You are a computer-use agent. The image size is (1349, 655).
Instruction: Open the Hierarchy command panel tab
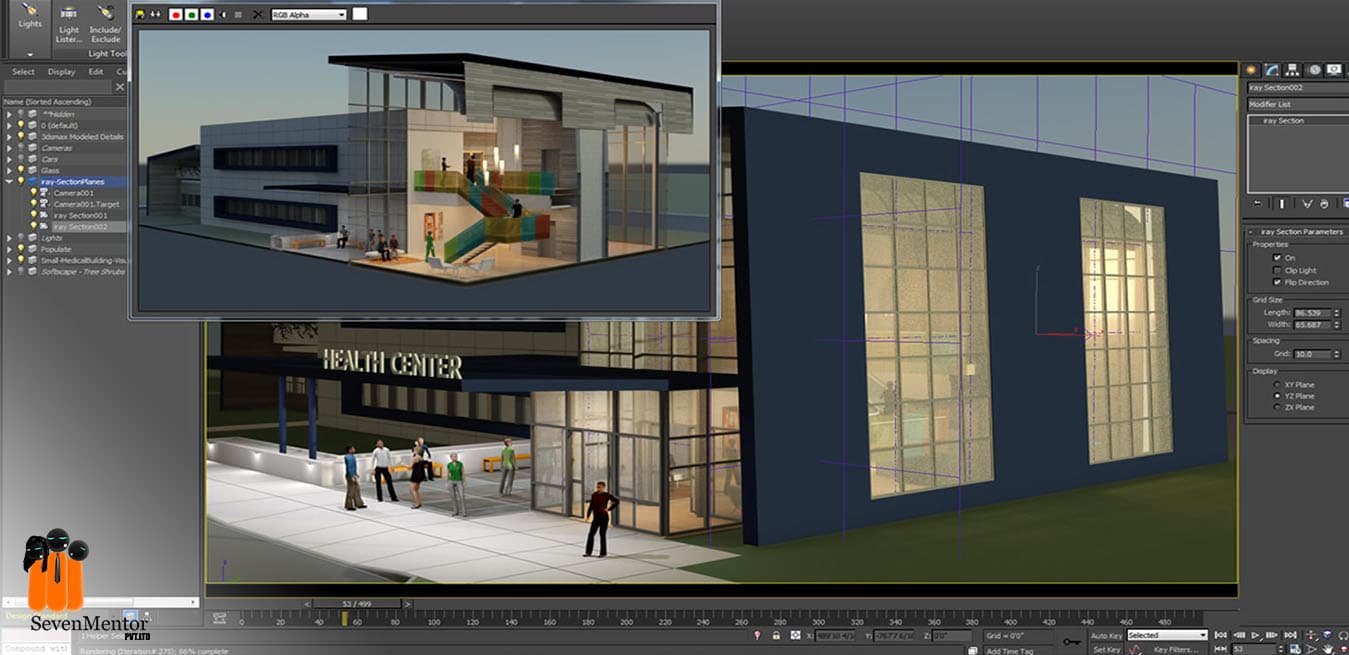[1293, 70]
